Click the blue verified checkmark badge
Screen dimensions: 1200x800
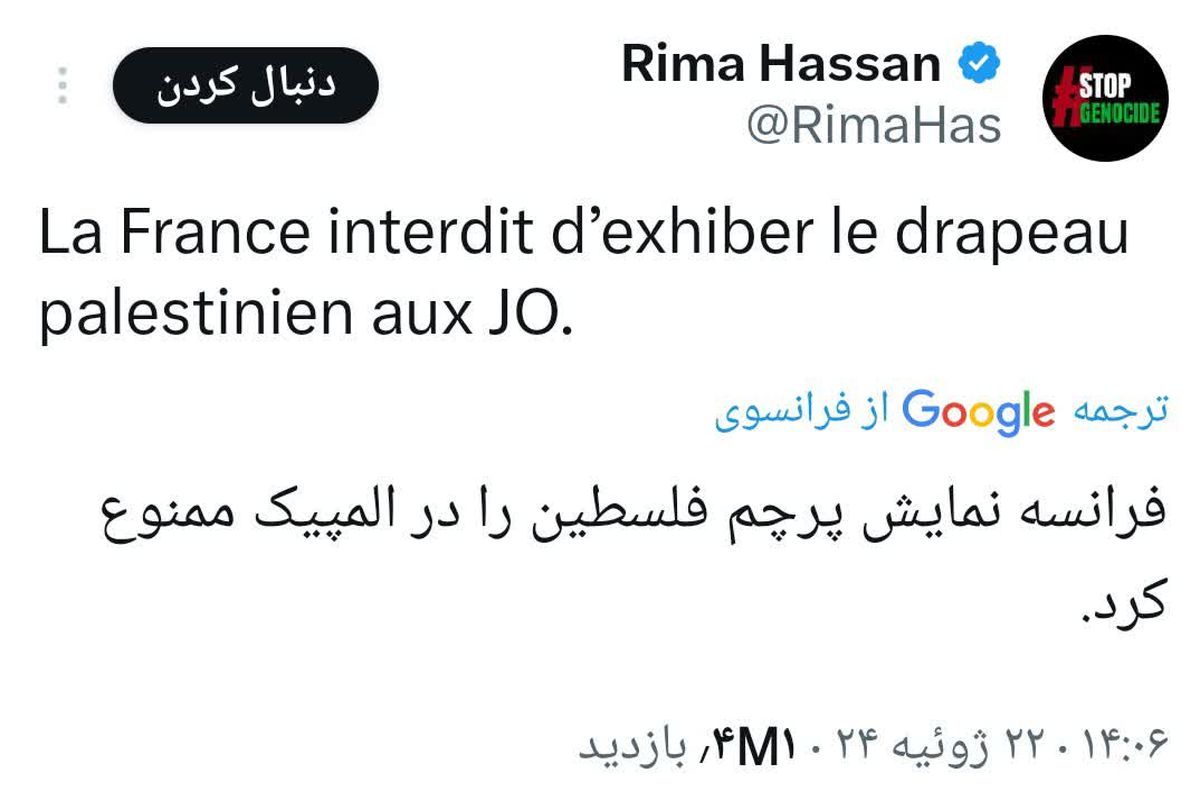[977, 62]
